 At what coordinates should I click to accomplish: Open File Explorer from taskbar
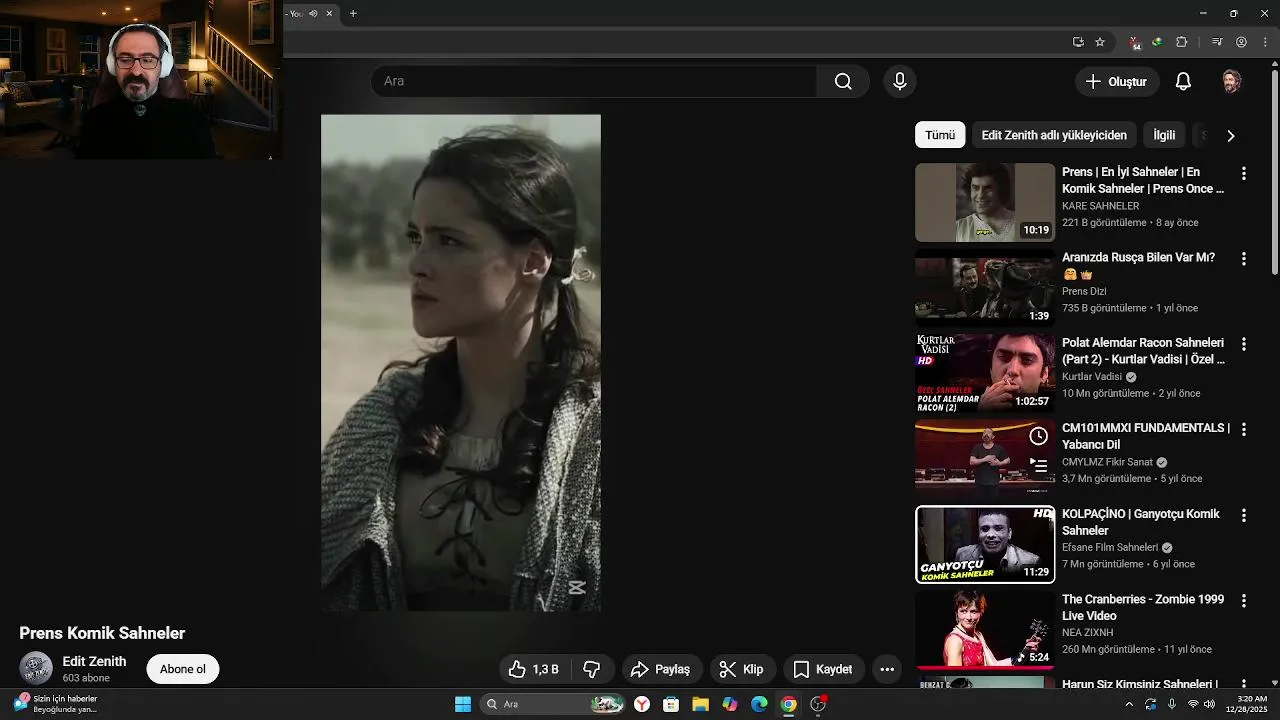[x=700, y=704]
